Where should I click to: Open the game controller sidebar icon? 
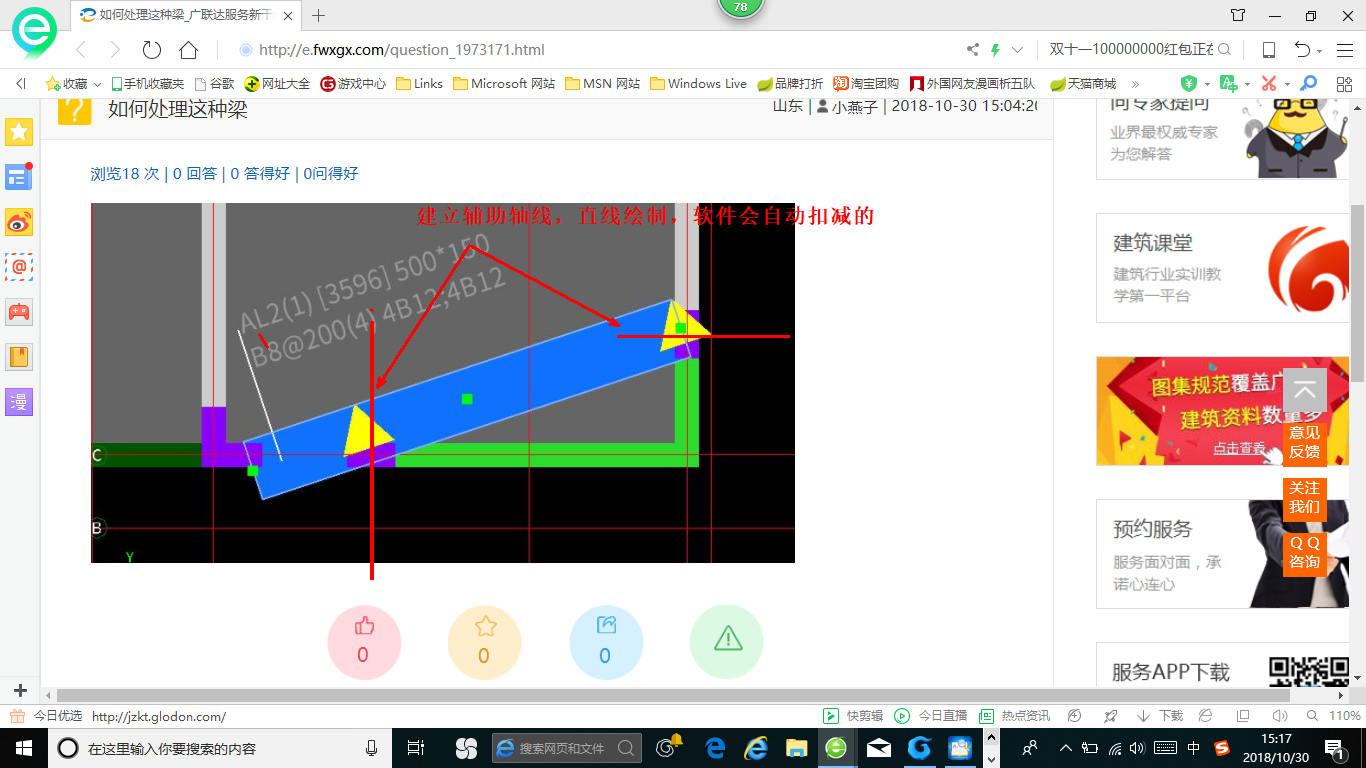tap(19, 312)
